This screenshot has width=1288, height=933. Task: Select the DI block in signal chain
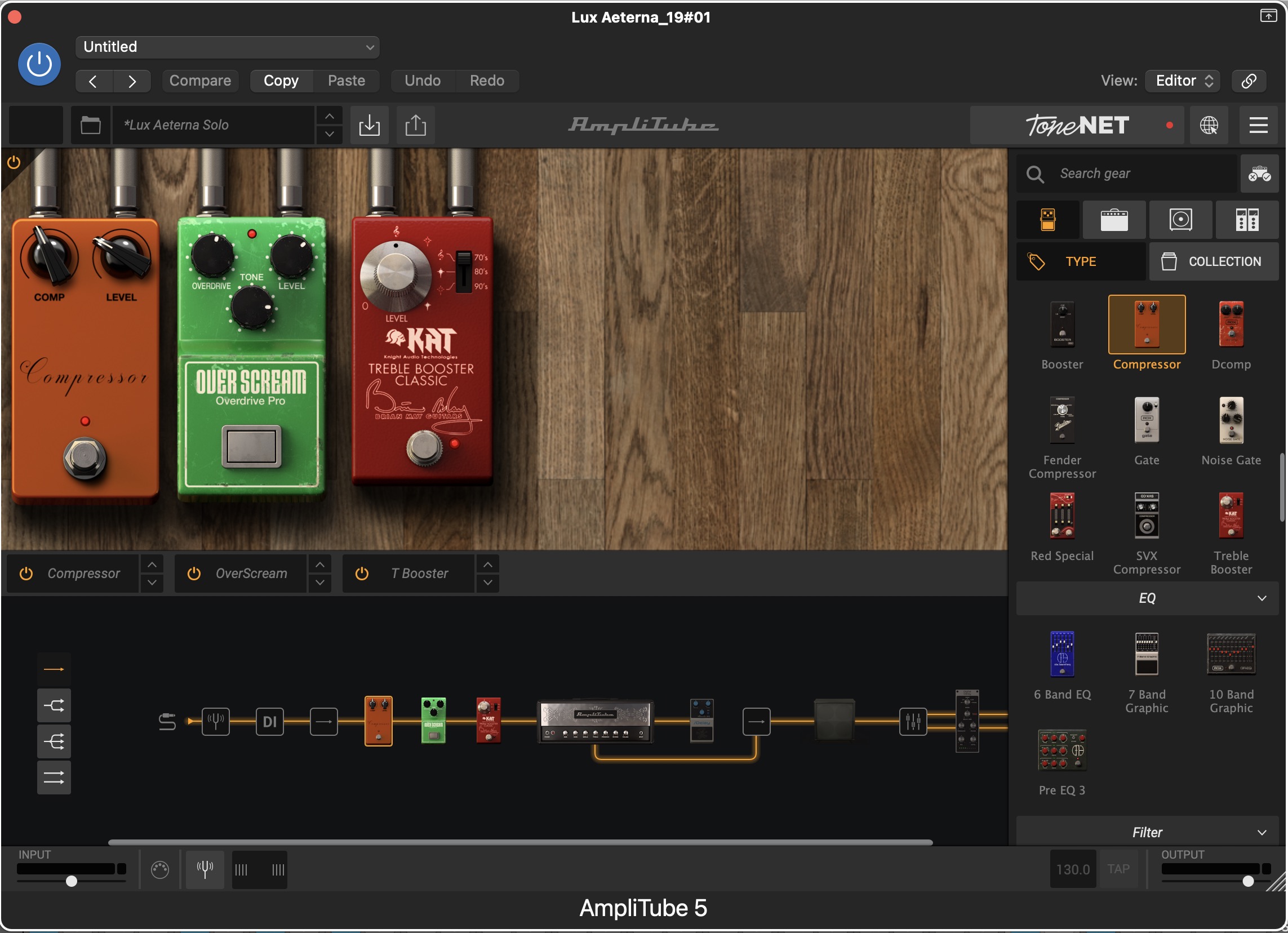pyautogui.click(x=270, y=722)
